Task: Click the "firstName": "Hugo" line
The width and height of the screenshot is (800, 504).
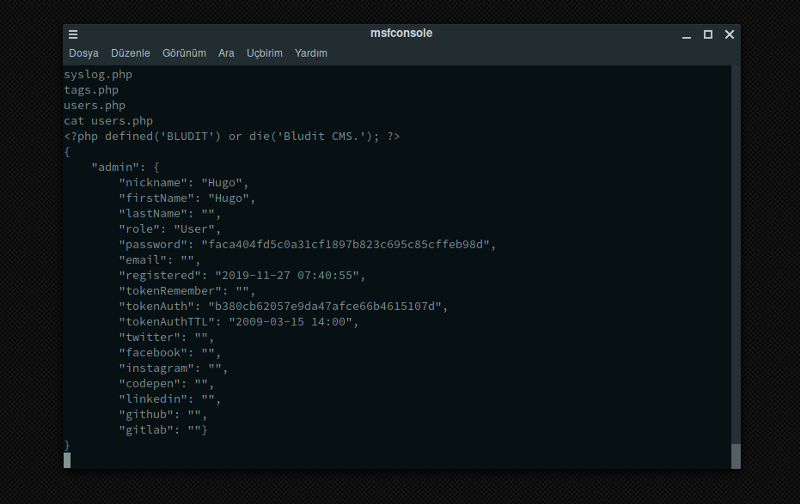Action: [187, 198]
